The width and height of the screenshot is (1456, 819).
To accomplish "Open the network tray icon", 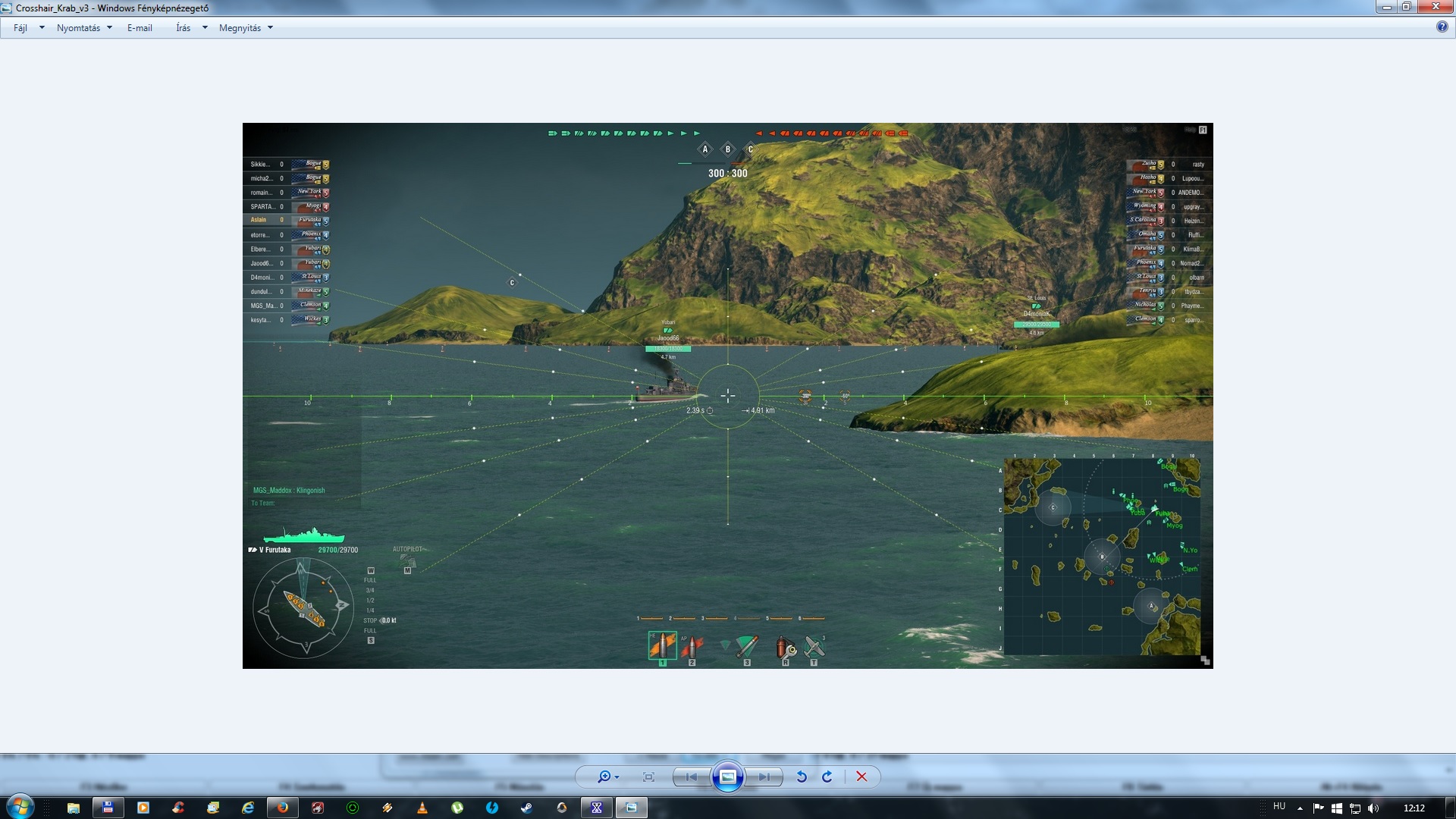I will tap(1354, 808).
